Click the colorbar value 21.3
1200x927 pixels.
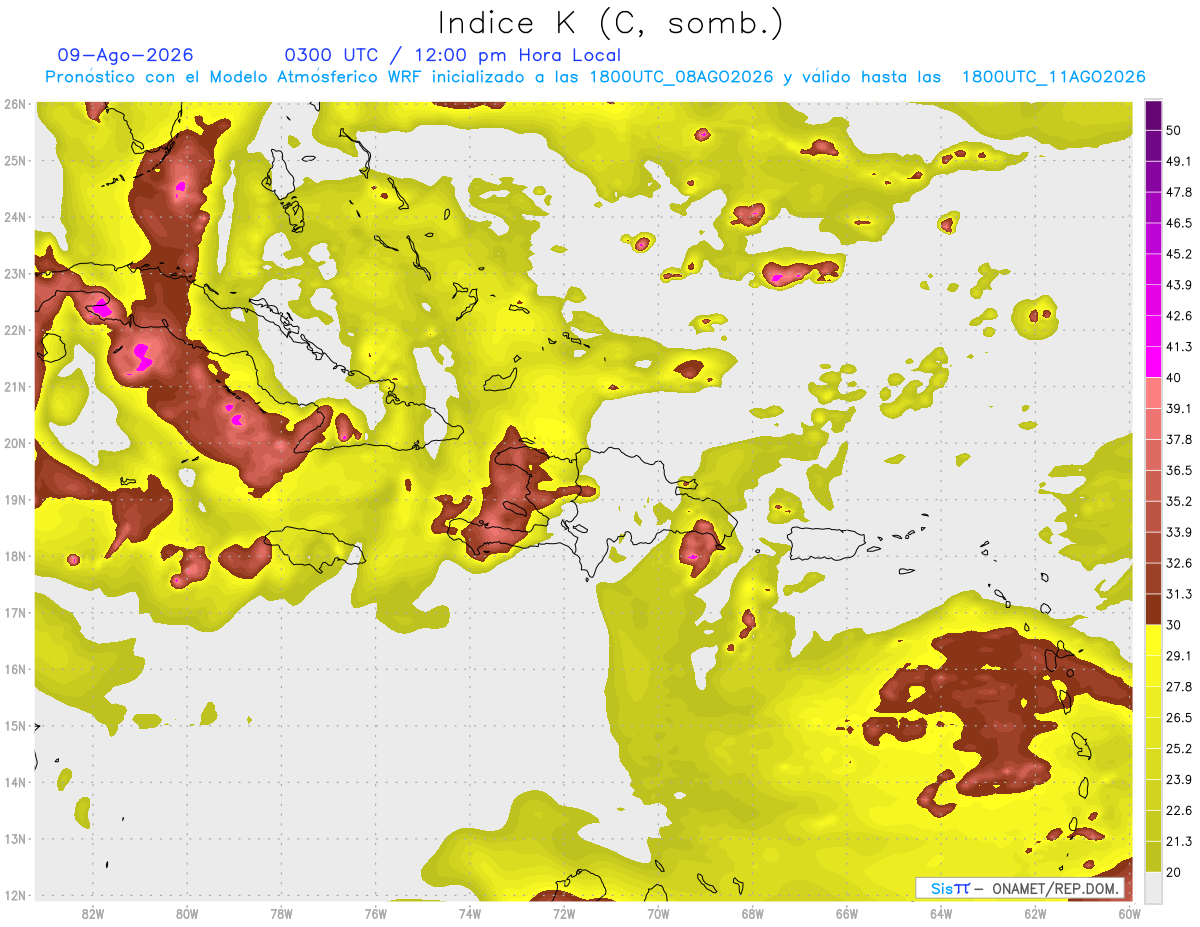pyautogui.click(x=1179, y=842)
